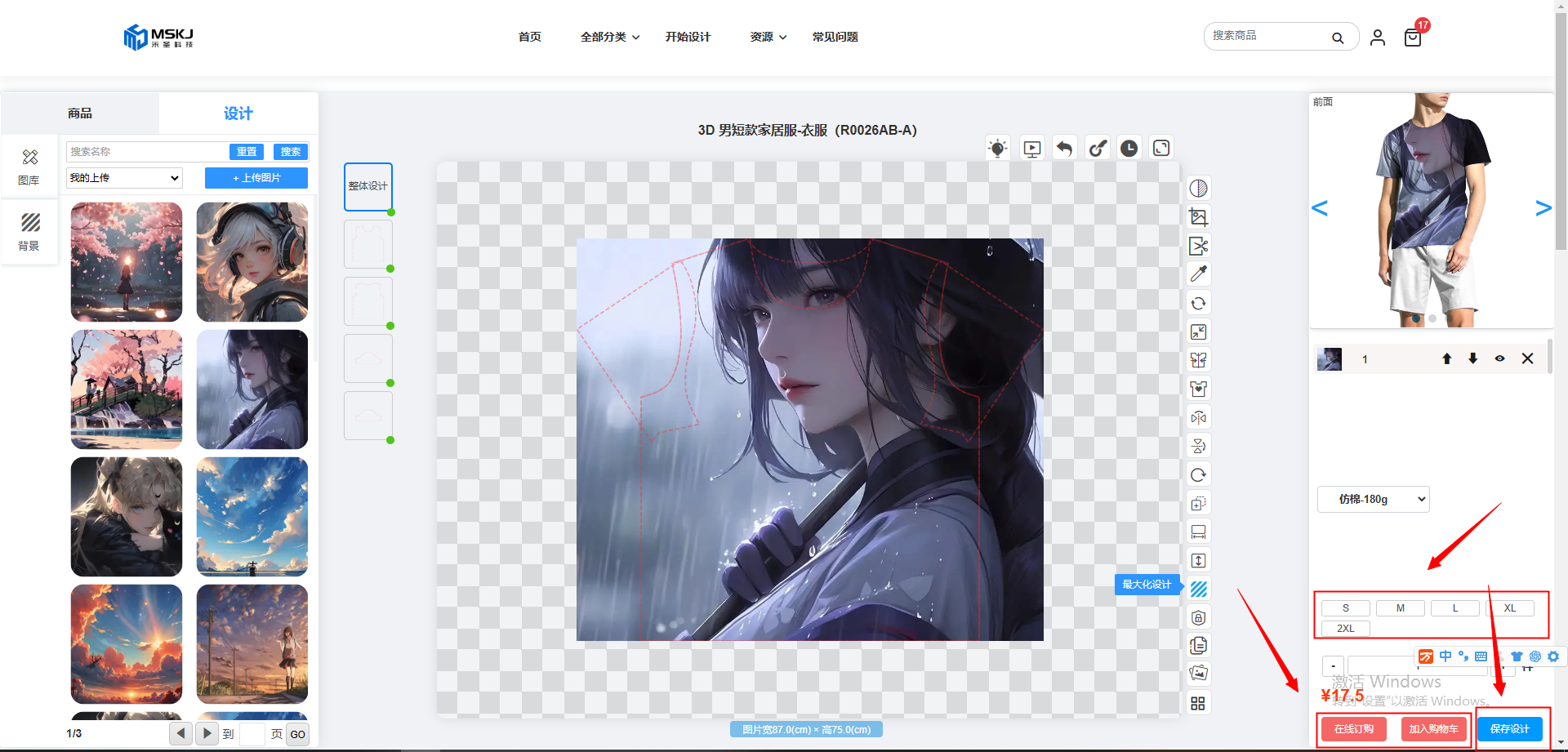Select the eyedropper color picker tool
This screenshot has width=1568, height=752.
tap(1198, 274)
